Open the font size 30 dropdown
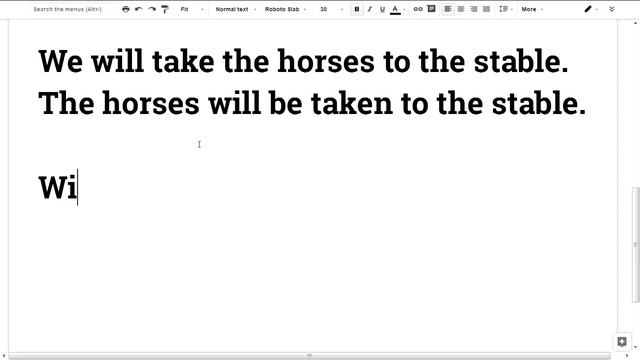640x360 pixels. [331, 9]
